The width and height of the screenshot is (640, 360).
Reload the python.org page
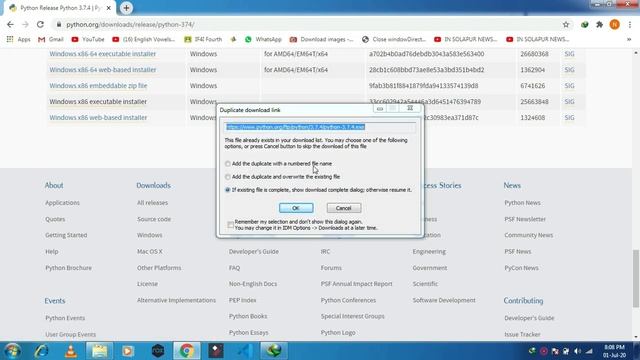pos(40,24)
